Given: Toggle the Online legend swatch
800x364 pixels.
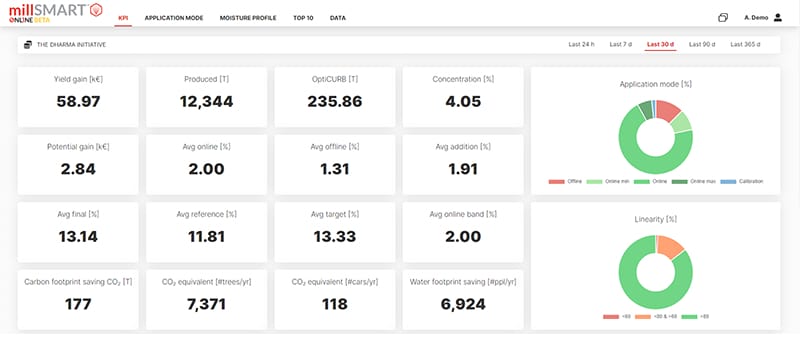Looking at the screenshot, I should (x=641, y=181).
